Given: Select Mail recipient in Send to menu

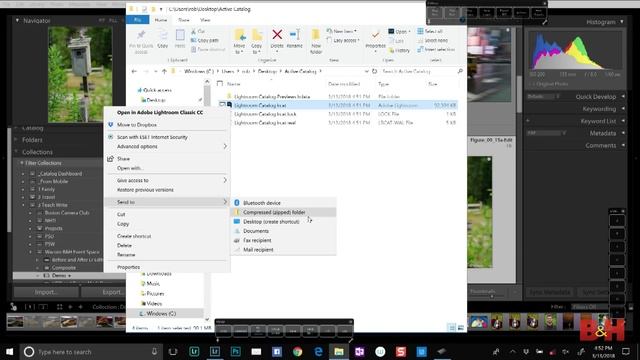Looking at the screenshot, I should (x=283, y=250).
